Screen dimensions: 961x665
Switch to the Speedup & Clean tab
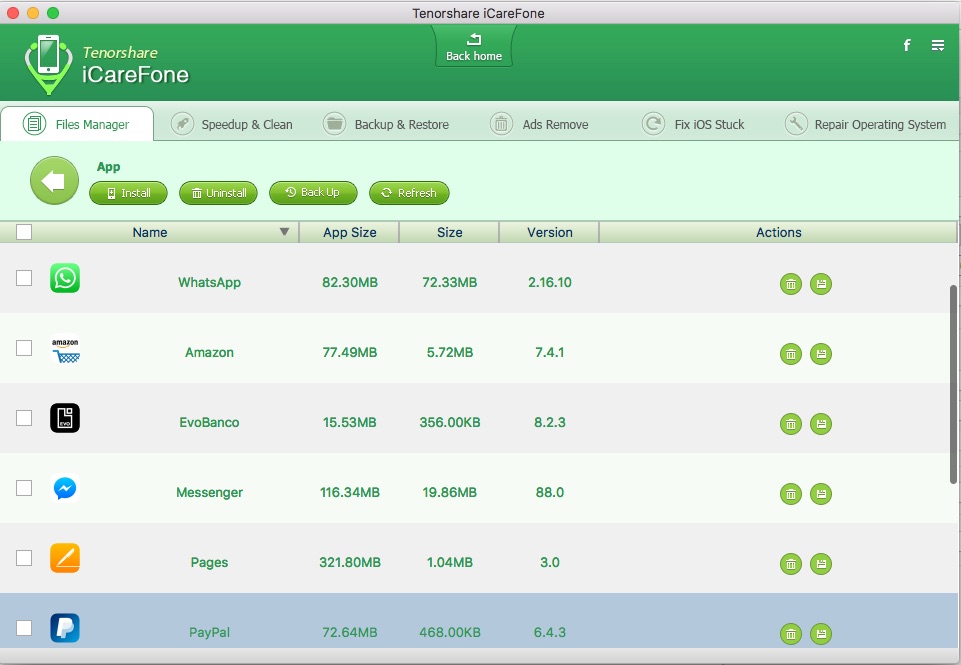tap(232, 124)
